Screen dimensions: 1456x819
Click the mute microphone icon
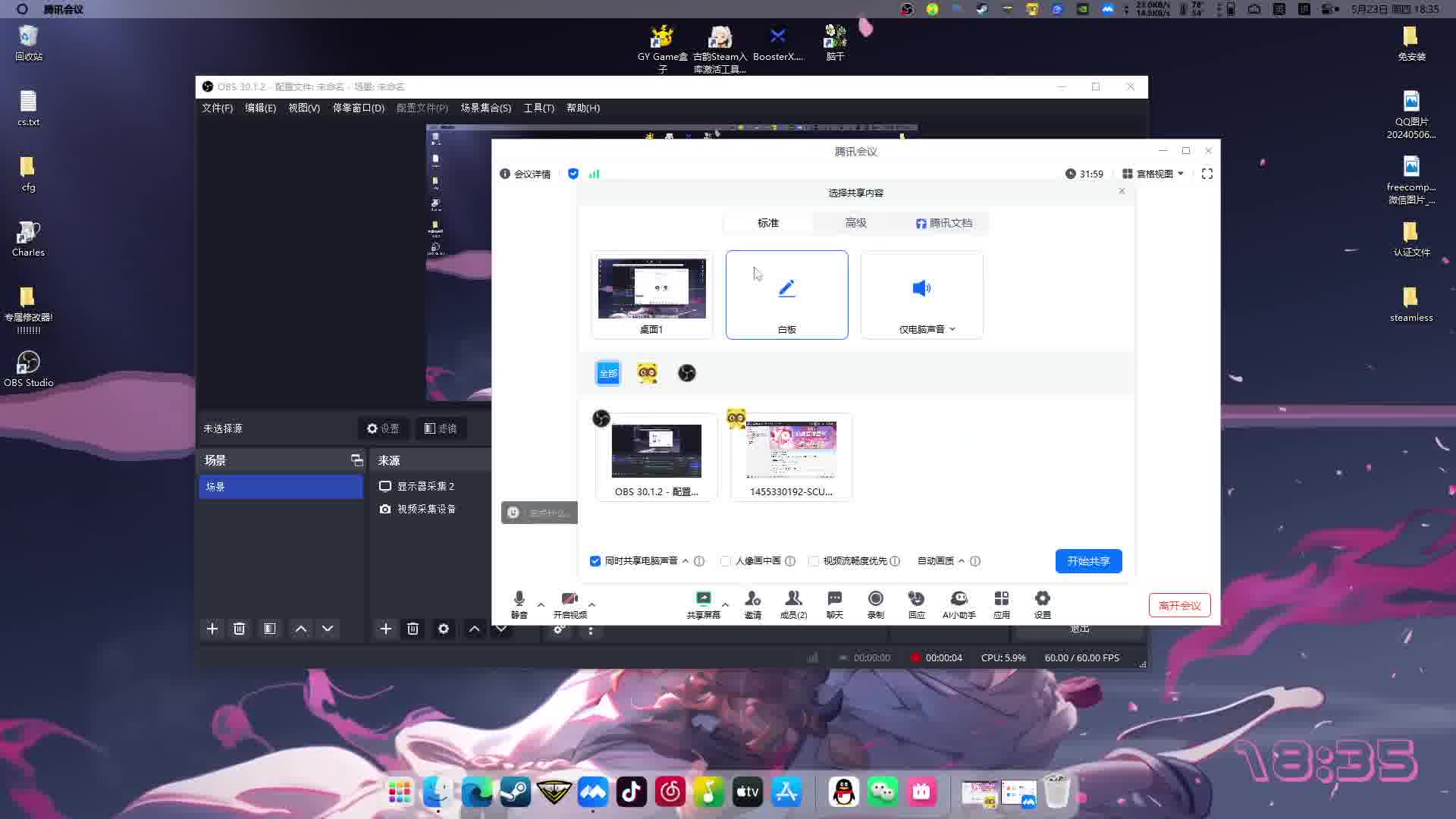tap(519, 599)
